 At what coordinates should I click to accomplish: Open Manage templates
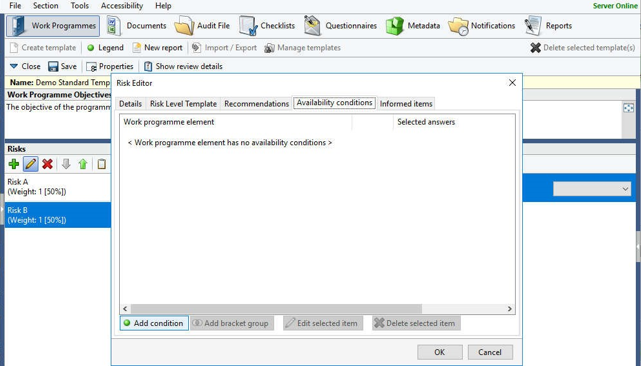[x=303, y=48]
